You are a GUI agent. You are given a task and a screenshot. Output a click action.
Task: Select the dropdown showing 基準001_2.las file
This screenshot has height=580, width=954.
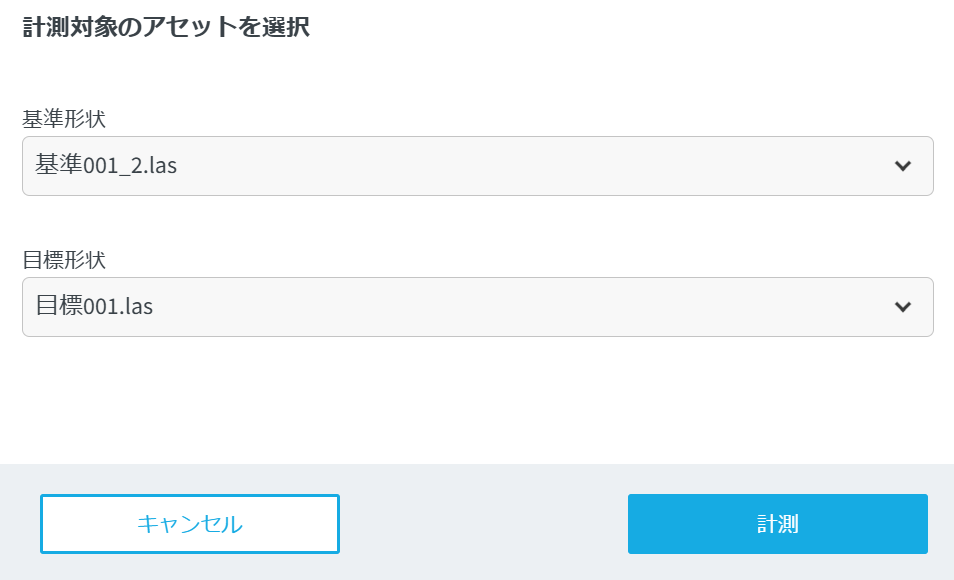(477, 166)
